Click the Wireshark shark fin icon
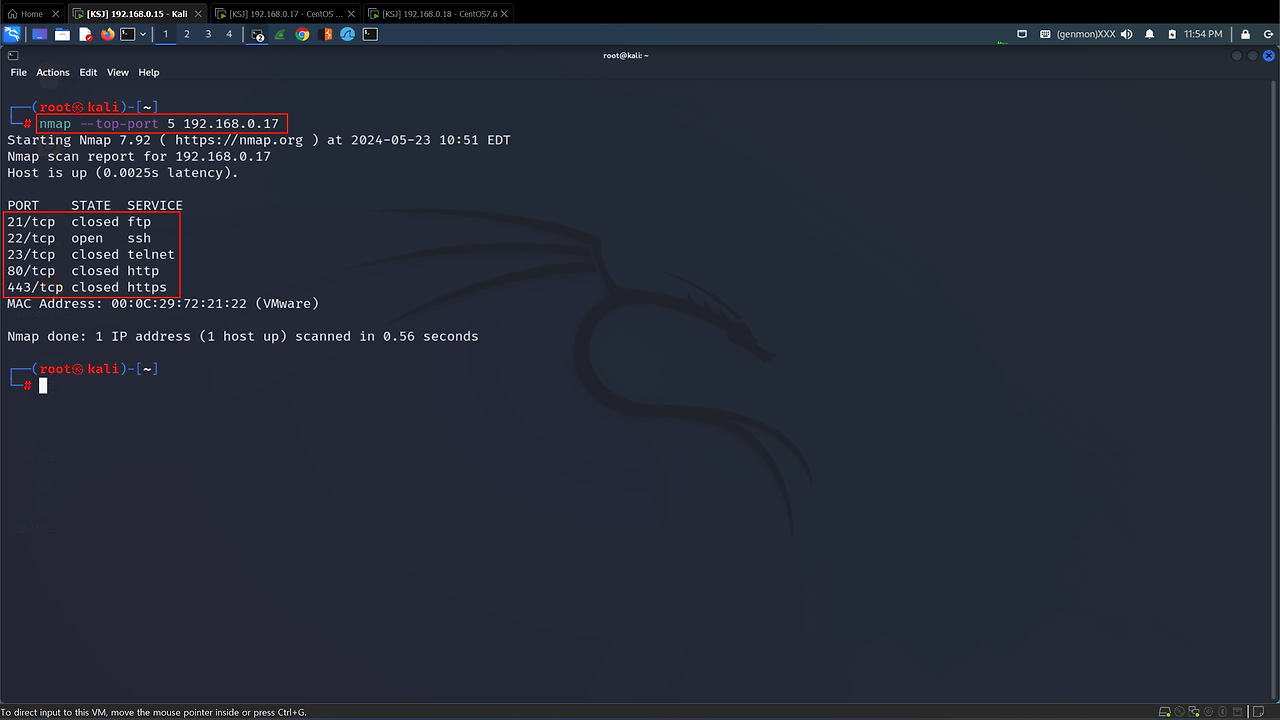This screenshot has width=1280, height=720. [347, 34]
